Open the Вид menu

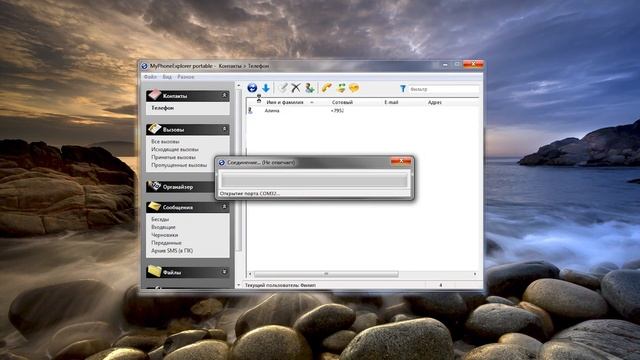click(x=167, y=77)
